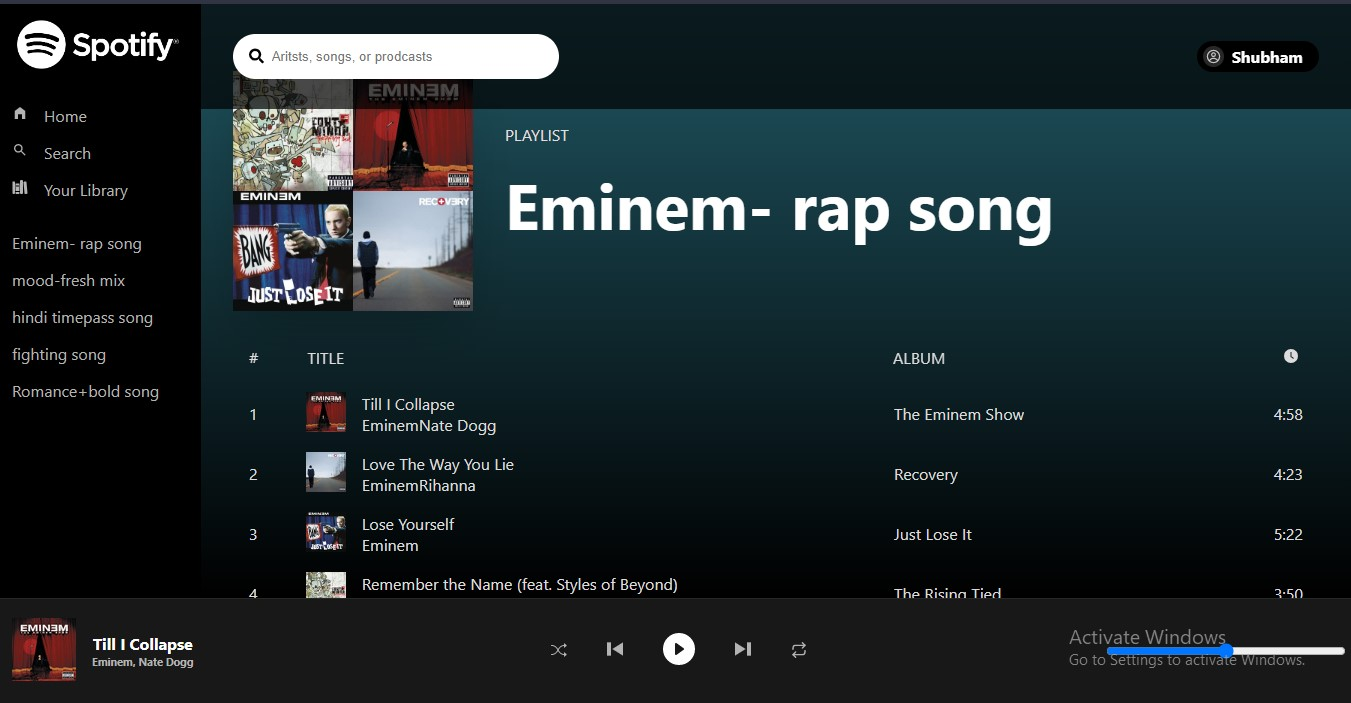Open the Eminem- rap song playlist in sidebar

click(77, 244)
